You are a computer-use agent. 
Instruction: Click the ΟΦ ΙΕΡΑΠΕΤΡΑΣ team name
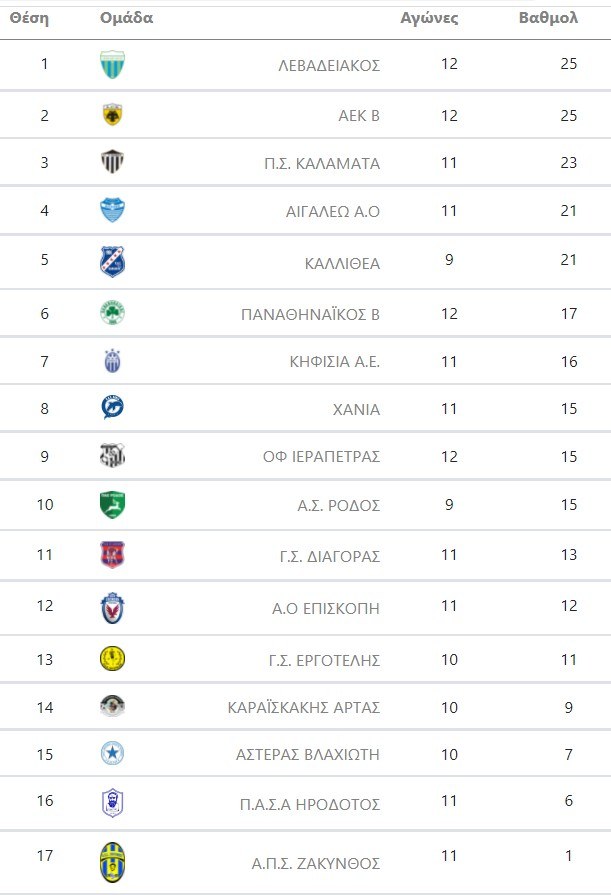321,456
